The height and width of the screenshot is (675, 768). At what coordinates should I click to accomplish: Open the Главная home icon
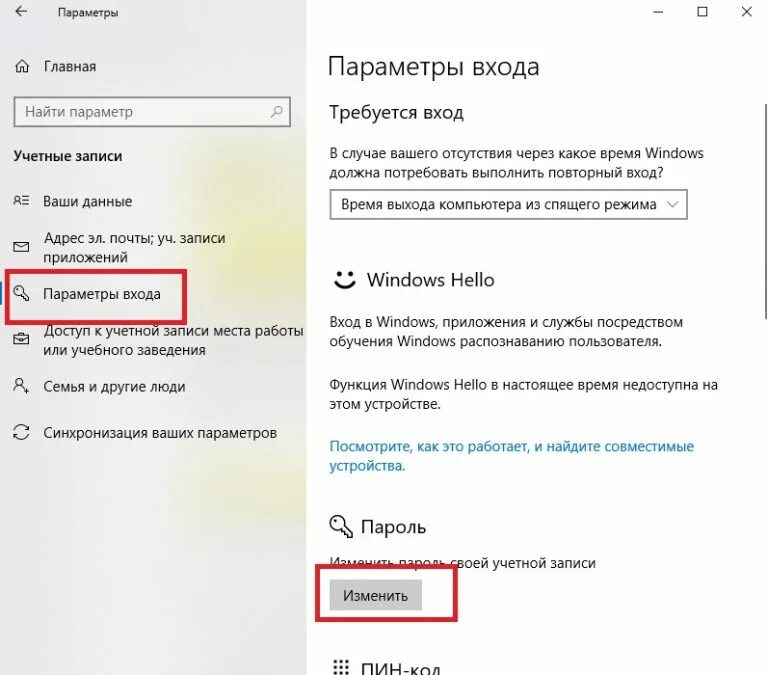point(22,66)
